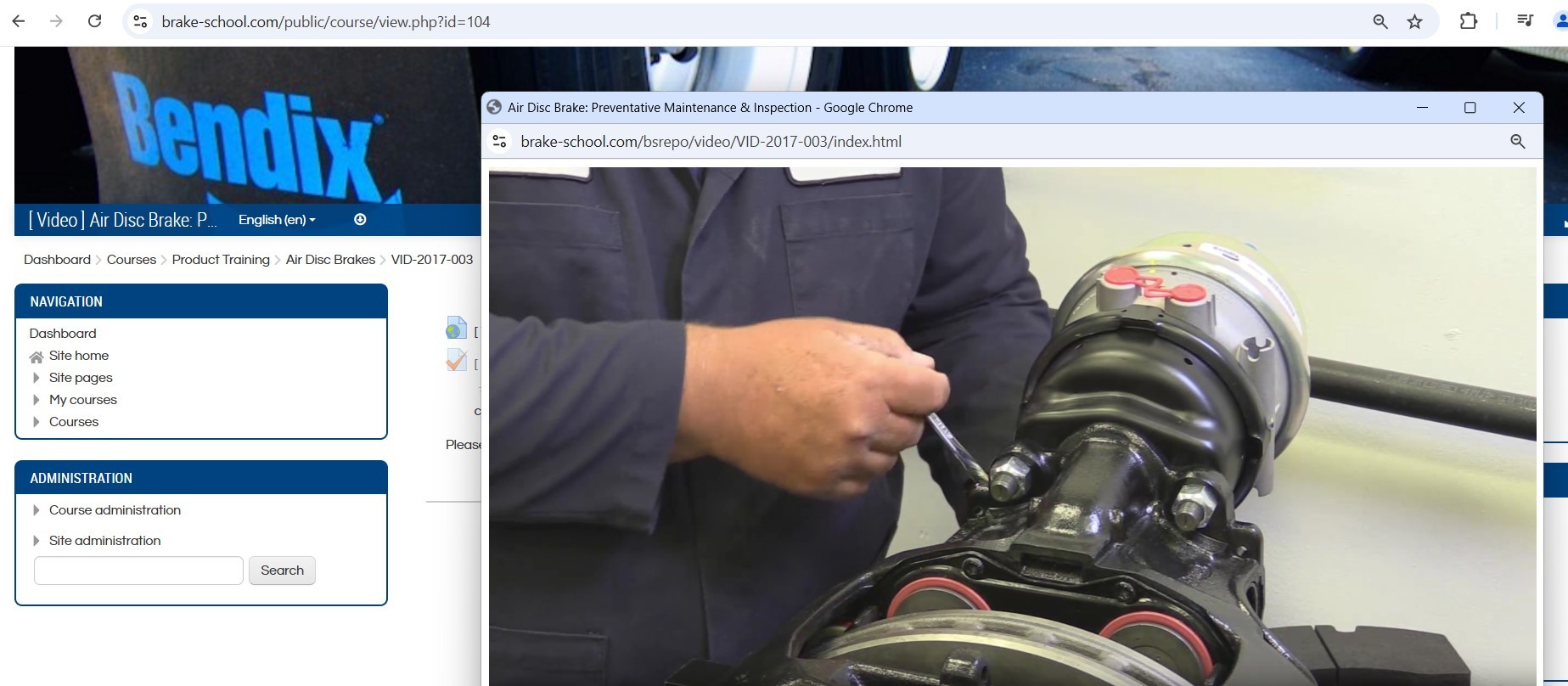Expand the Course administration section
This screenshot has height=686, width=1568.
pyautogui.click(x=37, y=510)
